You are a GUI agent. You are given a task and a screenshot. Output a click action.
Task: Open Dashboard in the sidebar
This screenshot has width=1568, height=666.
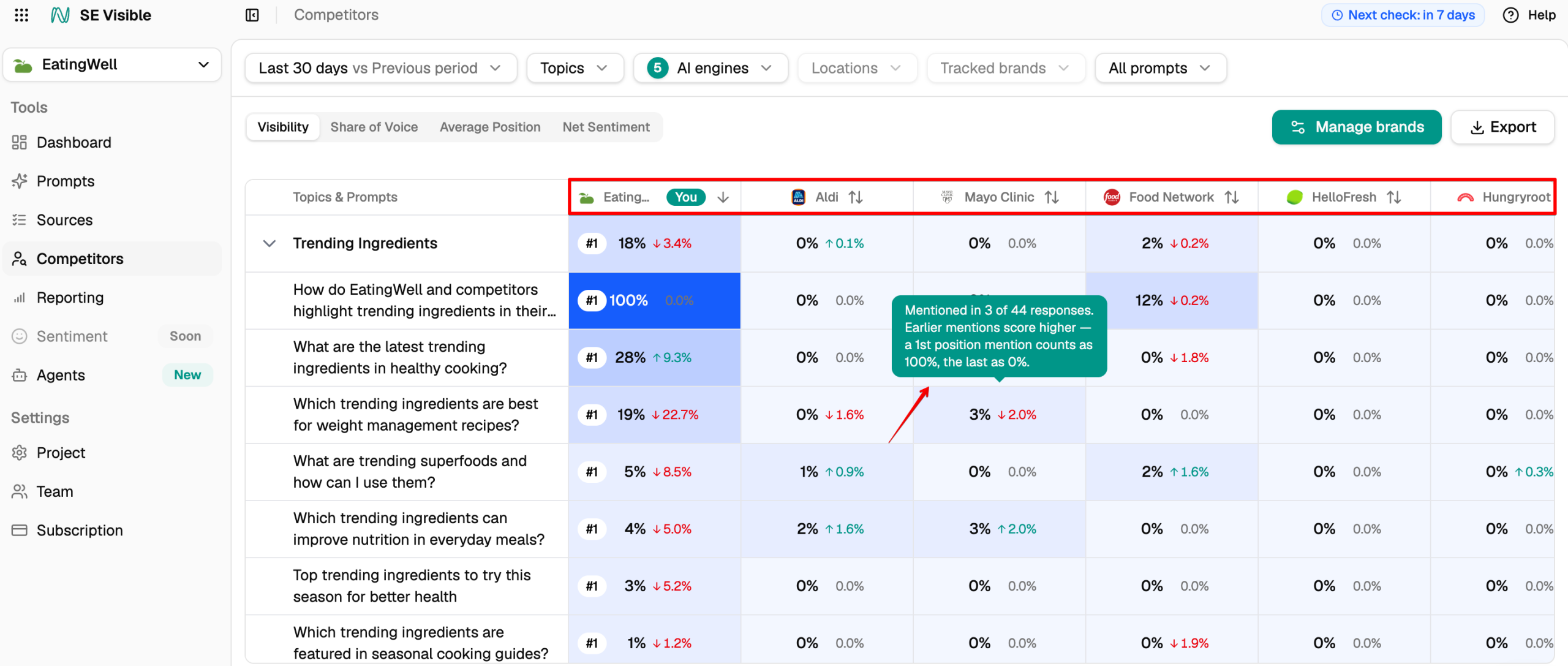pos(112,142)
